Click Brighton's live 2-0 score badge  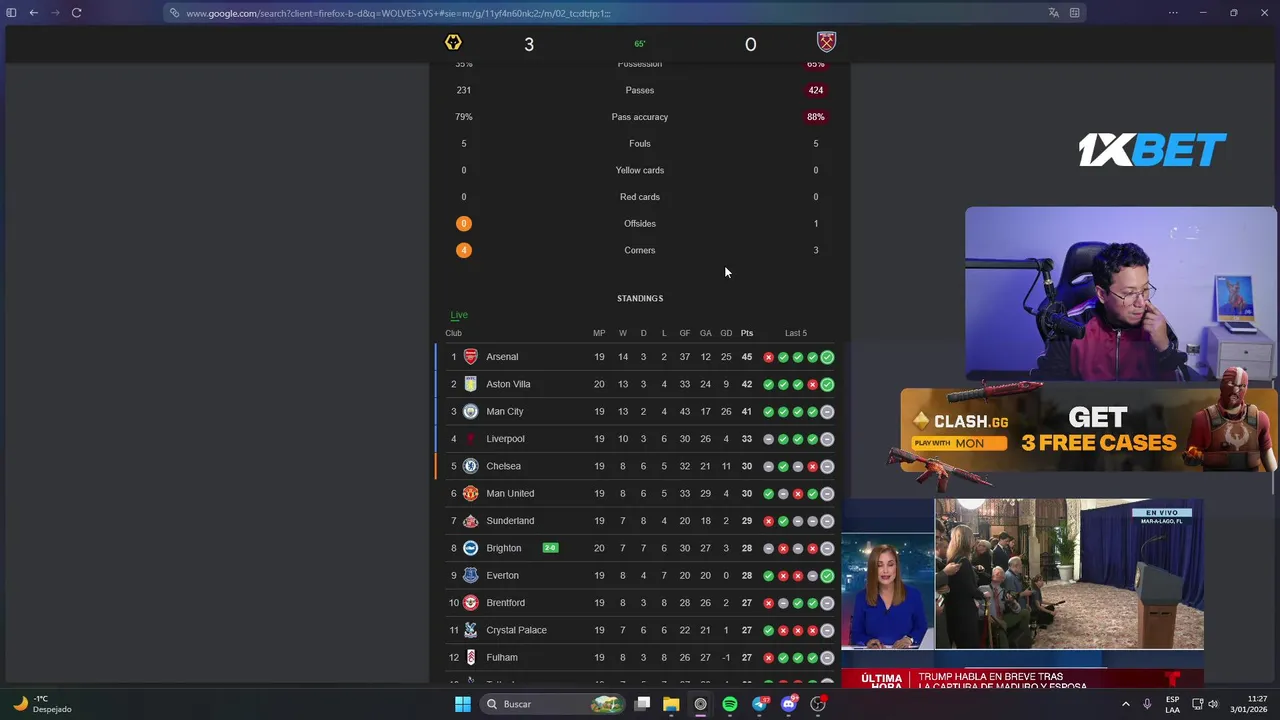550,548
